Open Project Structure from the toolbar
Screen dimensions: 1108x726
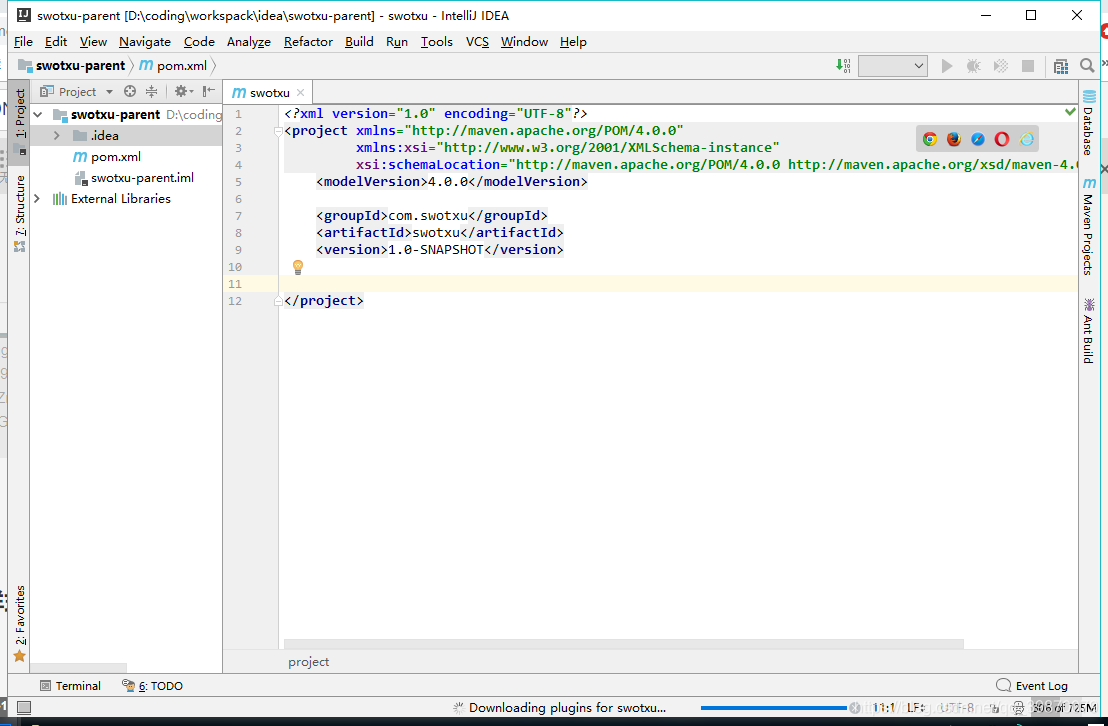[1061, 66]
